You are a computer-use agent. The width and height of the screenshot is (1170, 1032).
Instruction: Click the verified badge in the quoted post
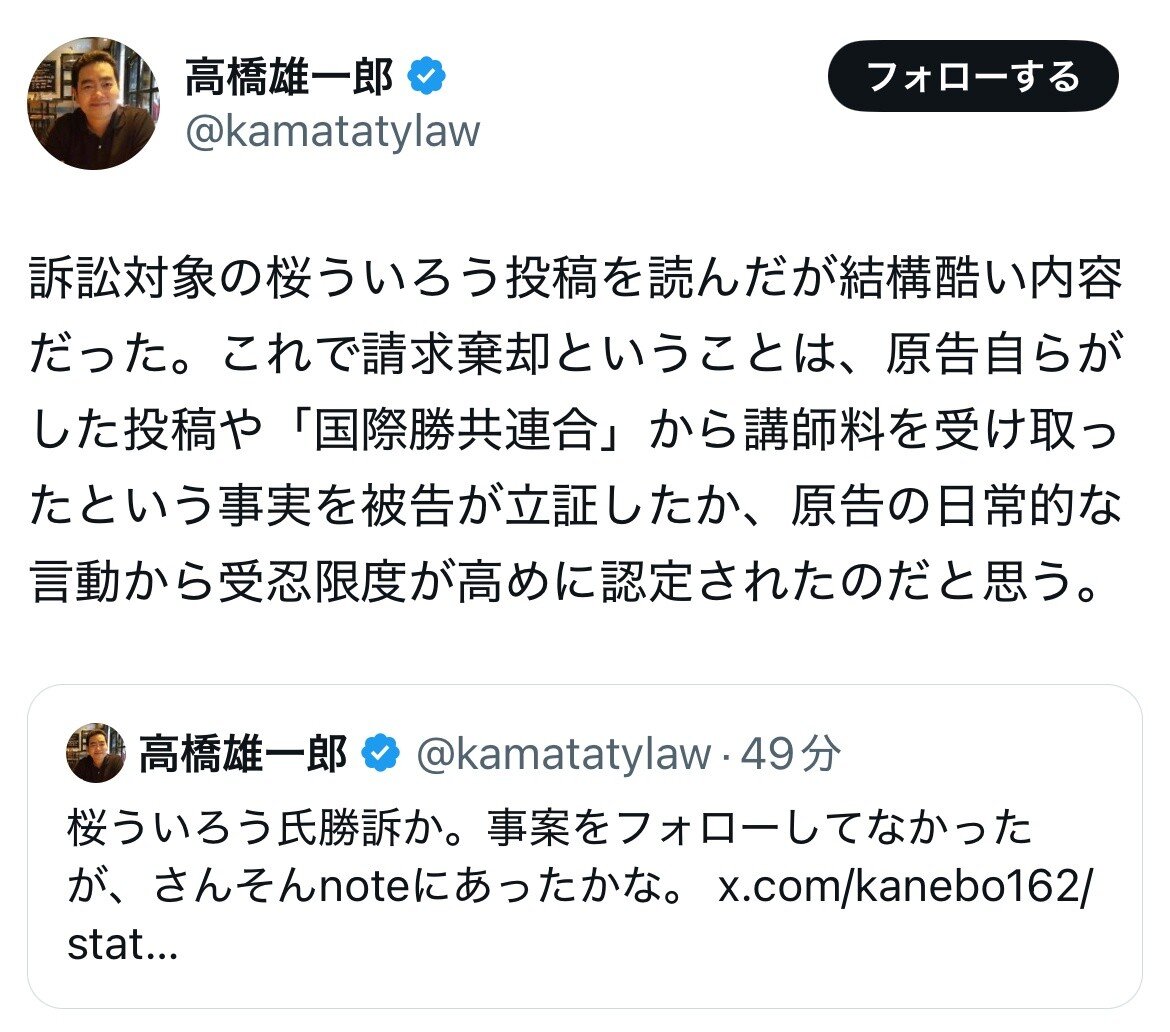[381, 753]
